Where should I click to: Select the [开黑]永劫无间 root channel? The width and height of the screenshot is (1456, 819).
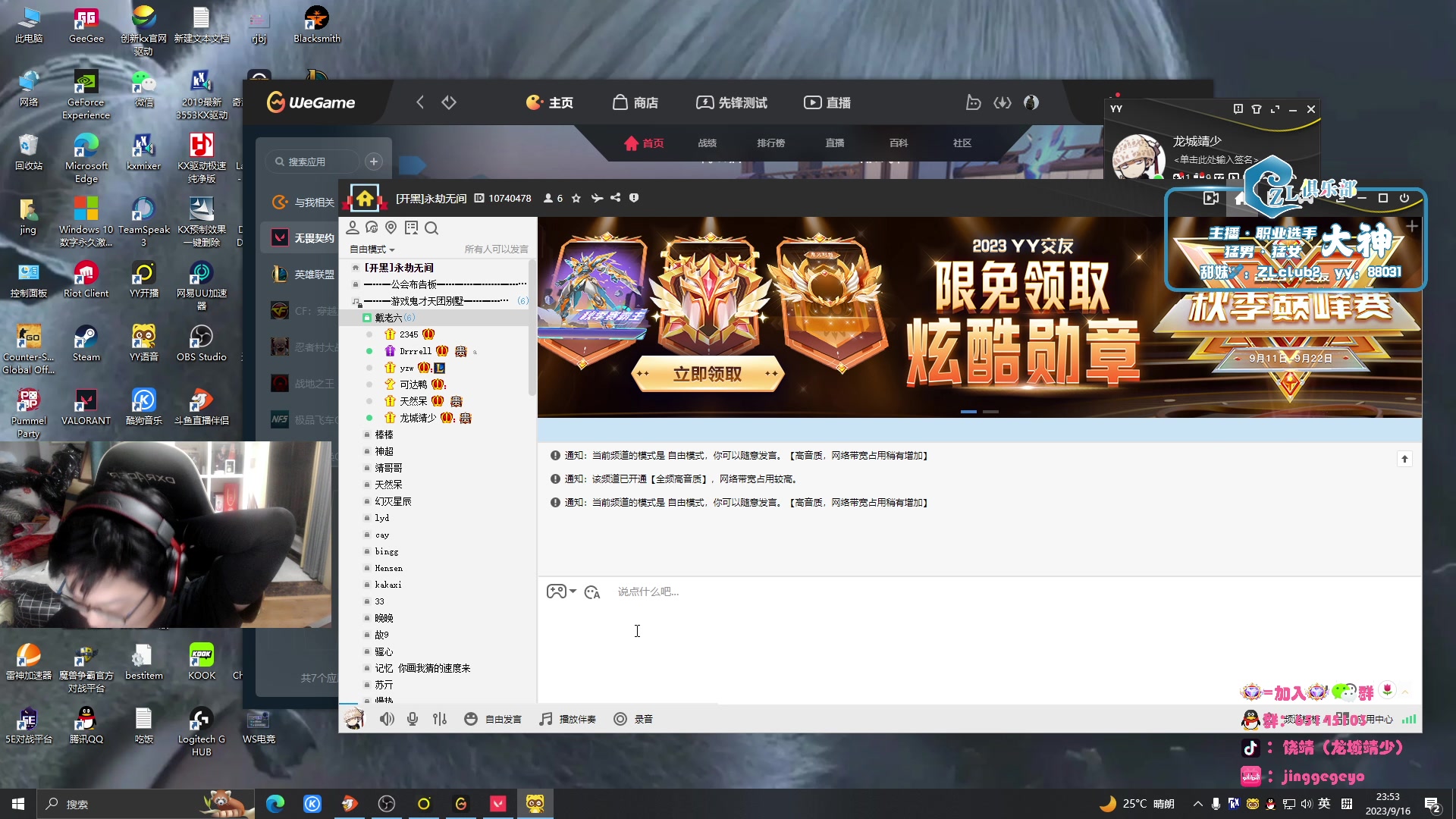(x=399, y=268)
